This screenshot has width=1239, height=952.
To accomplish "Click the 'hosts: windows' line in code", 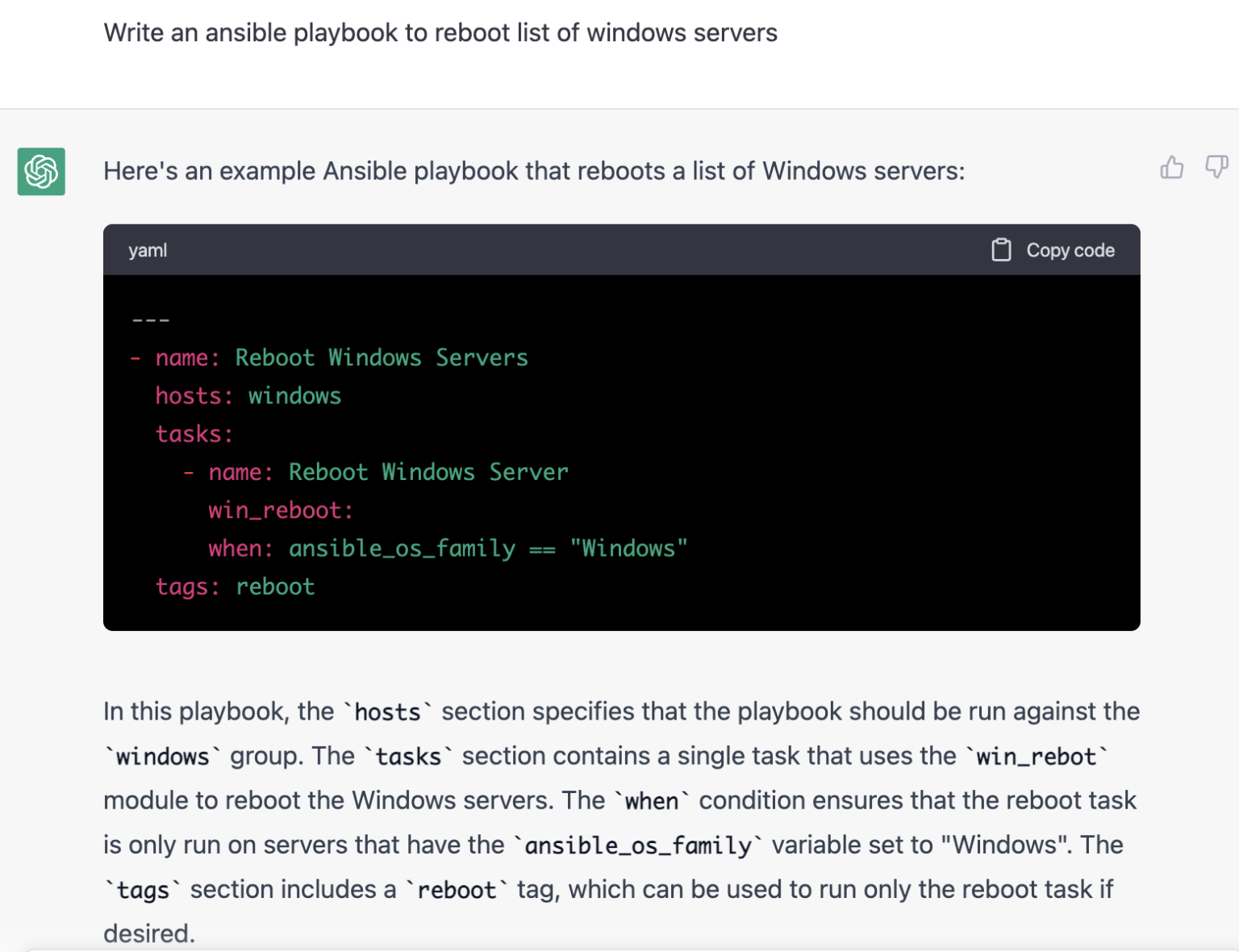I will tap(248, 395).
